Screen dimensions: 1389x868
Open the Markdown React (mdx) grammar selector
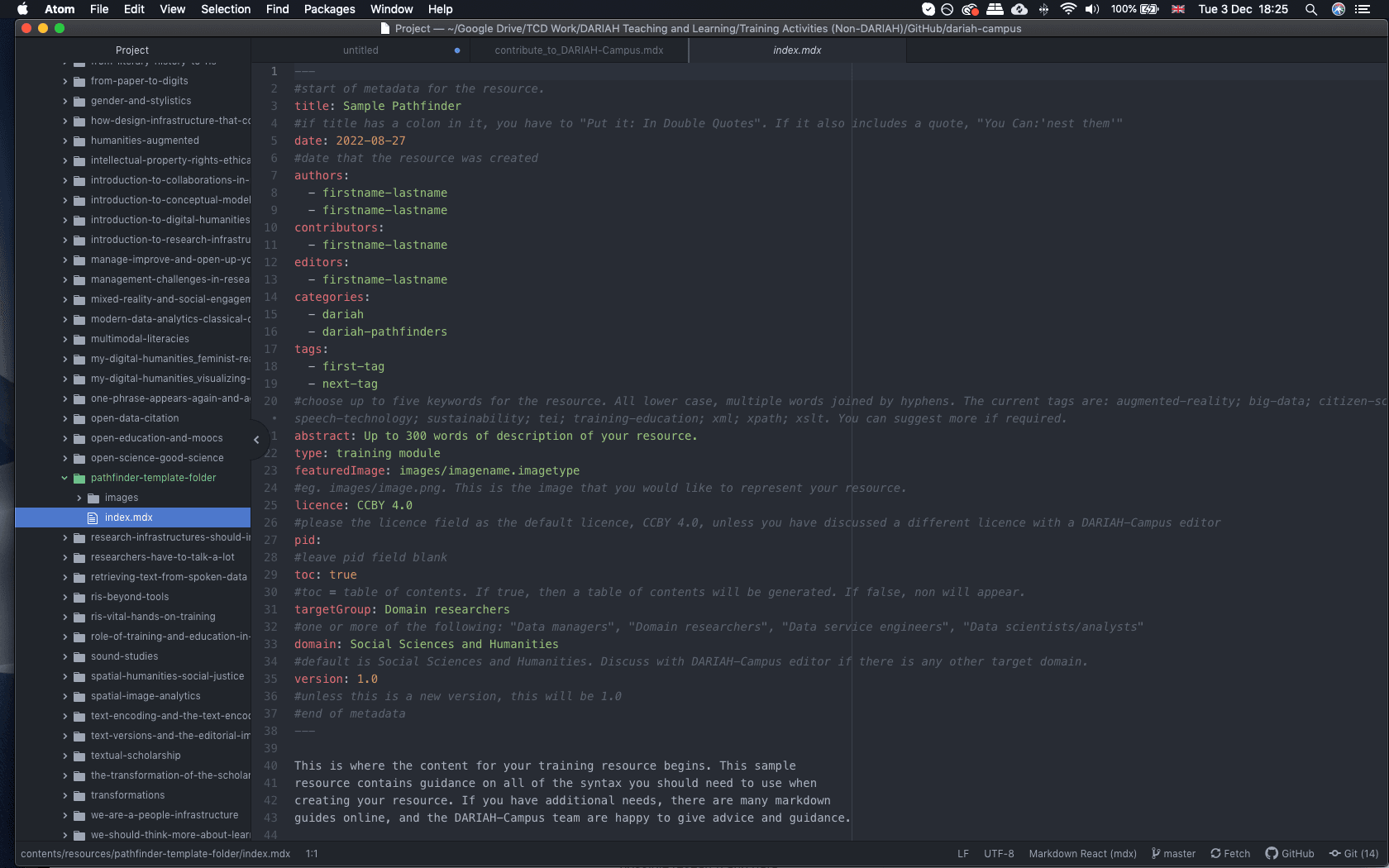click(x=1082, y=853)
